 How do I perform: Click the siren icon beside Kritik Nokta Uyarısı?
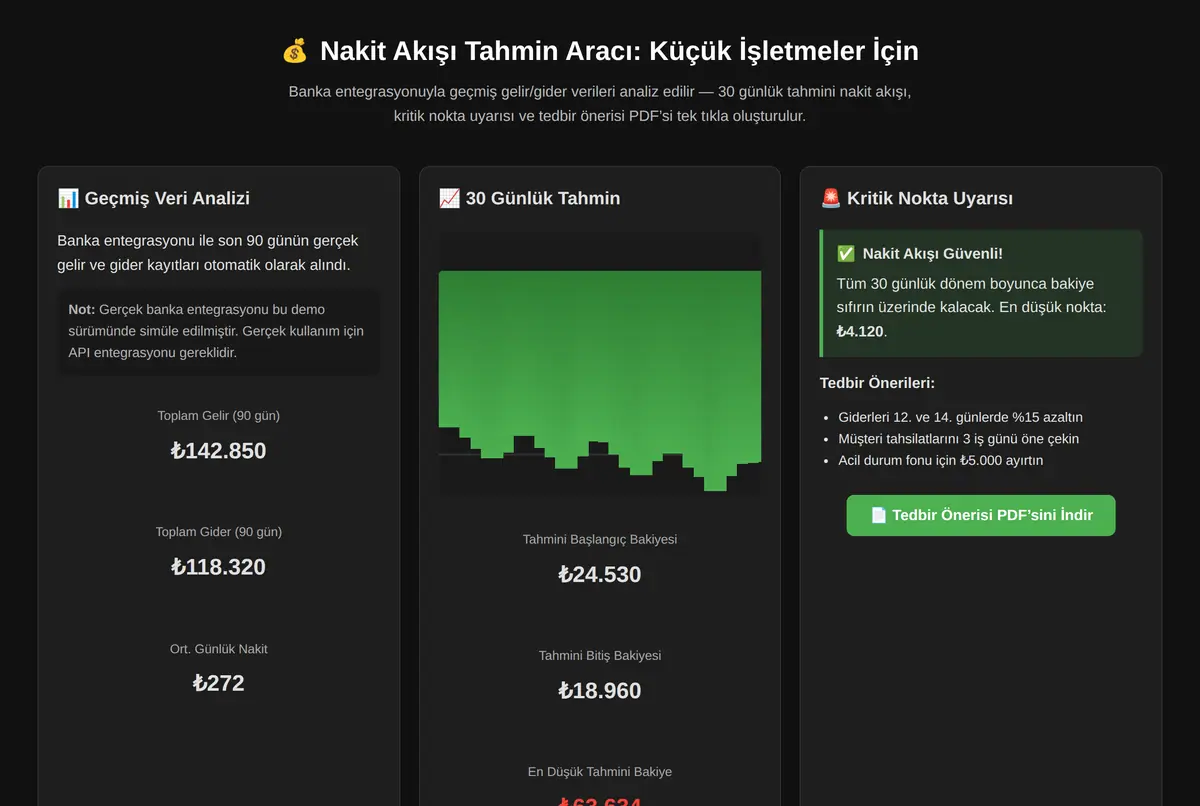coord(830,198)
